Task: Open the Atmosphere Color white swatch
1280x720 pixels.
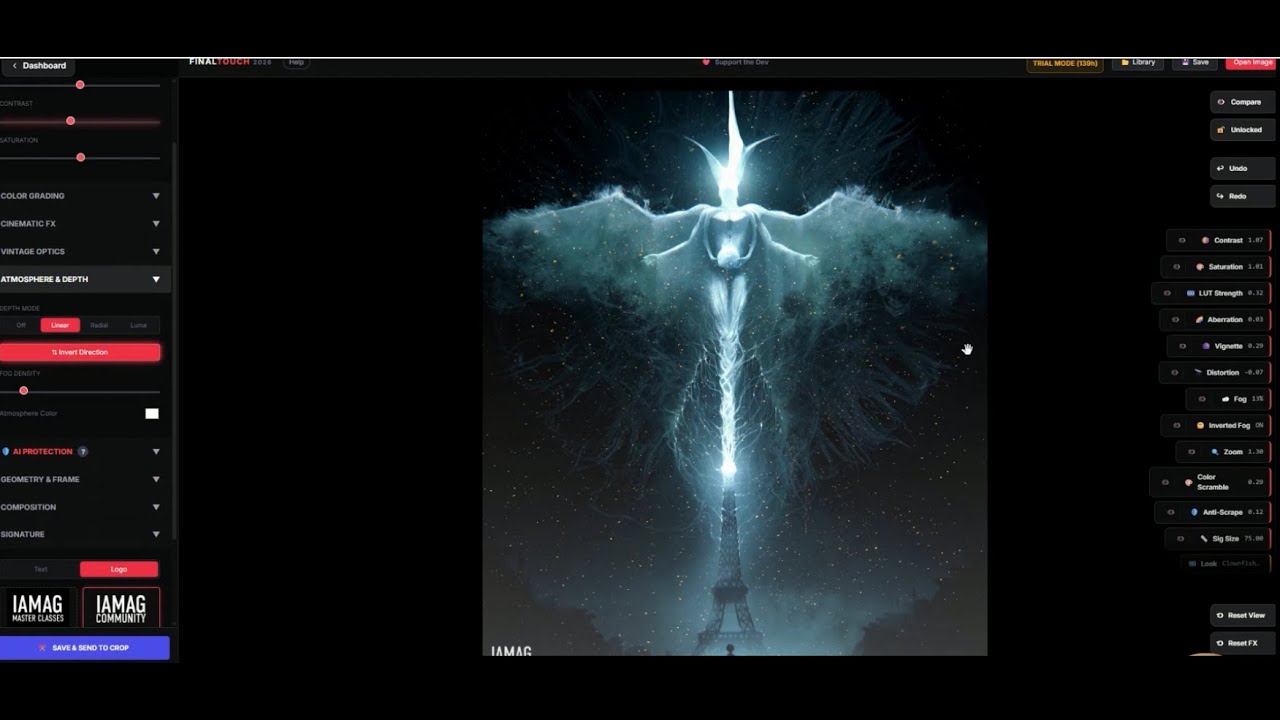Action: [x=152, y=414]
